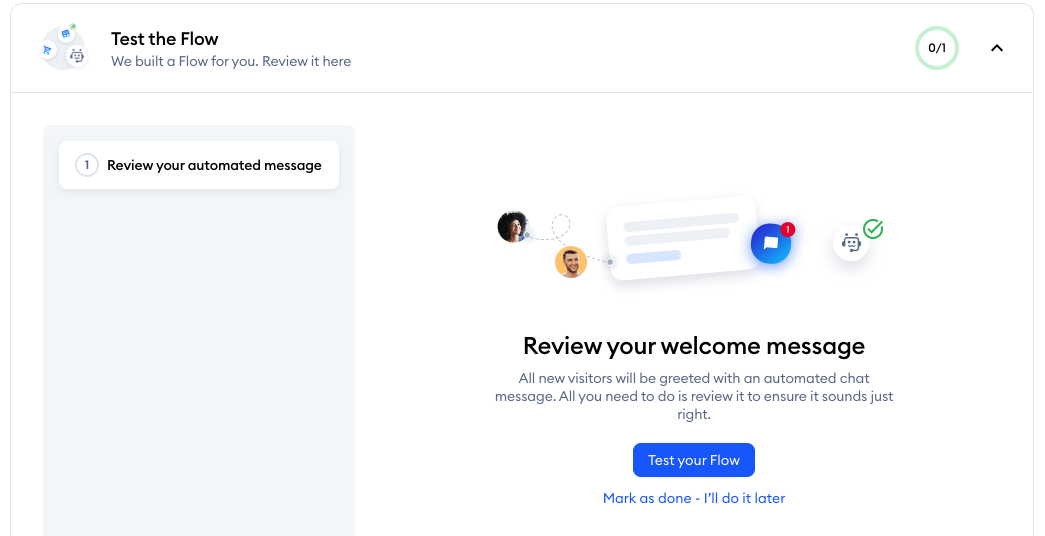Click Mark as done - I'll do it later
1045x536 pixels.
pos(693,498)
